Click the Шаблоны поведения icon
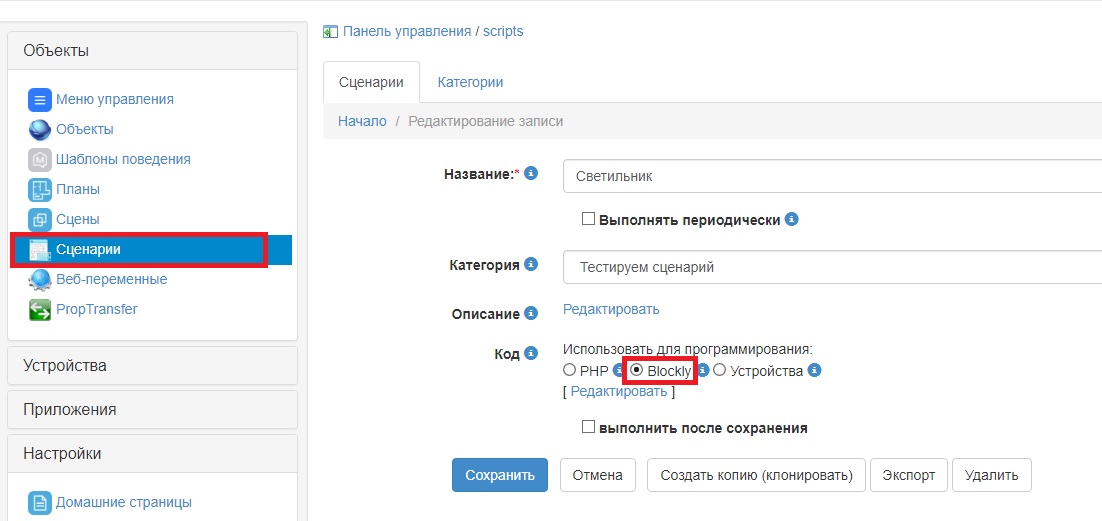The width and height of the screenshot is (1102, 521). 40,160
